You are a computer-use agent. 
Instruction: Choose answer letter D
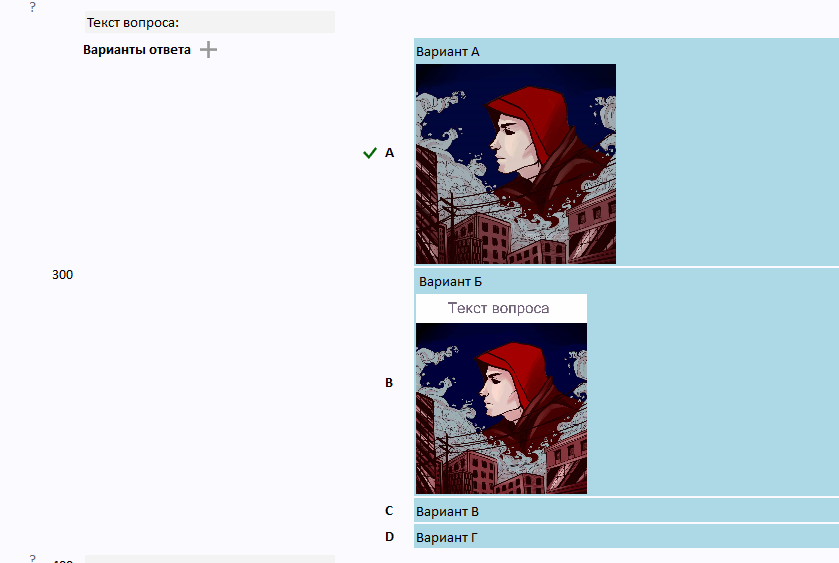pos(390,537)
